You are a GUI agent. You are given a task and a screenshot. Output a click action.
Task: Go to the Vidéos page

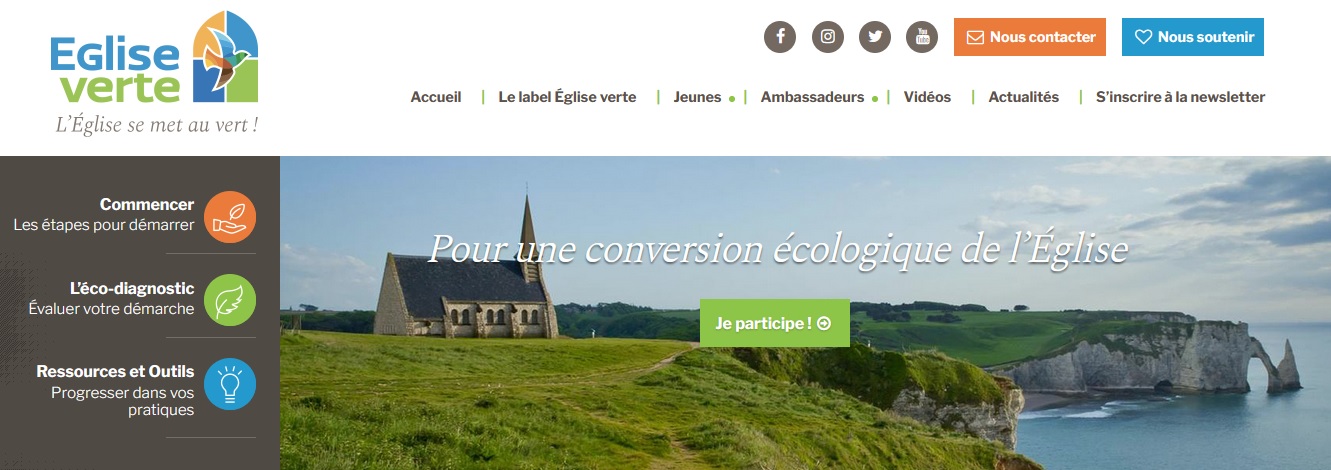pyautogui.click(x=927, y=97)
